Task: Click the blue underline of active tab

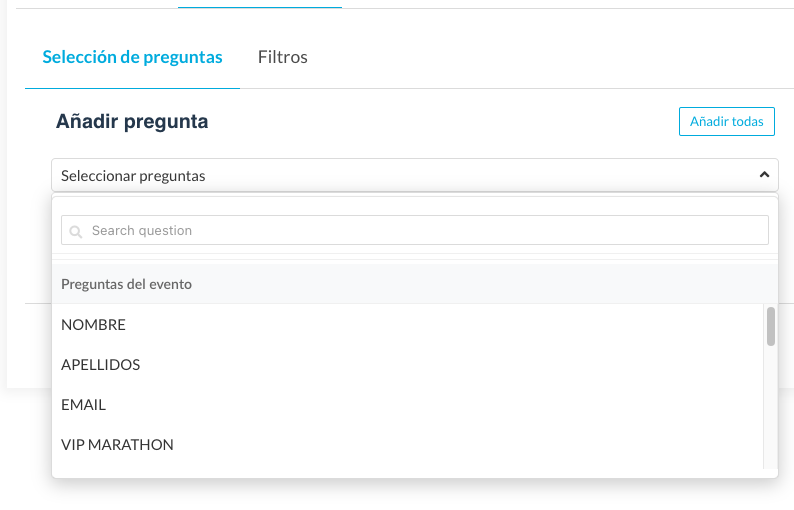Action: click(x=132, y=88)
